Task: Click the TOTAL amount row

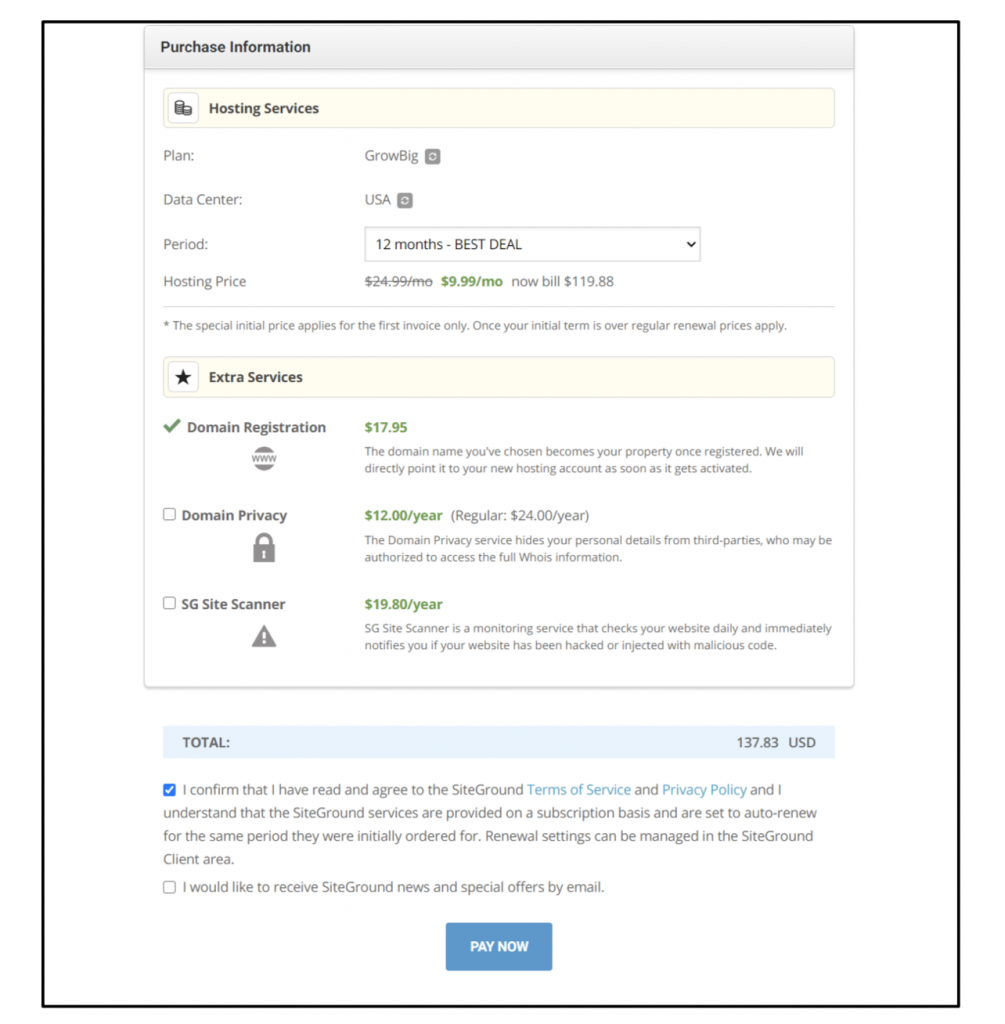Action: point(498,743)
